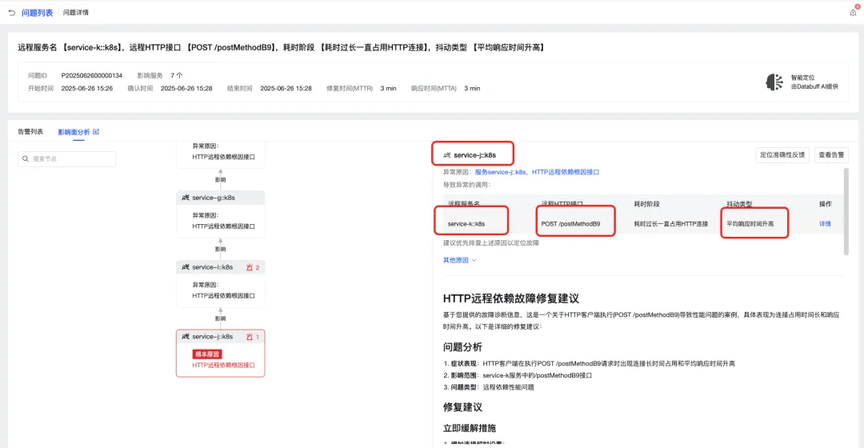Click the magnifier icon in the node search box

[25, 159]
